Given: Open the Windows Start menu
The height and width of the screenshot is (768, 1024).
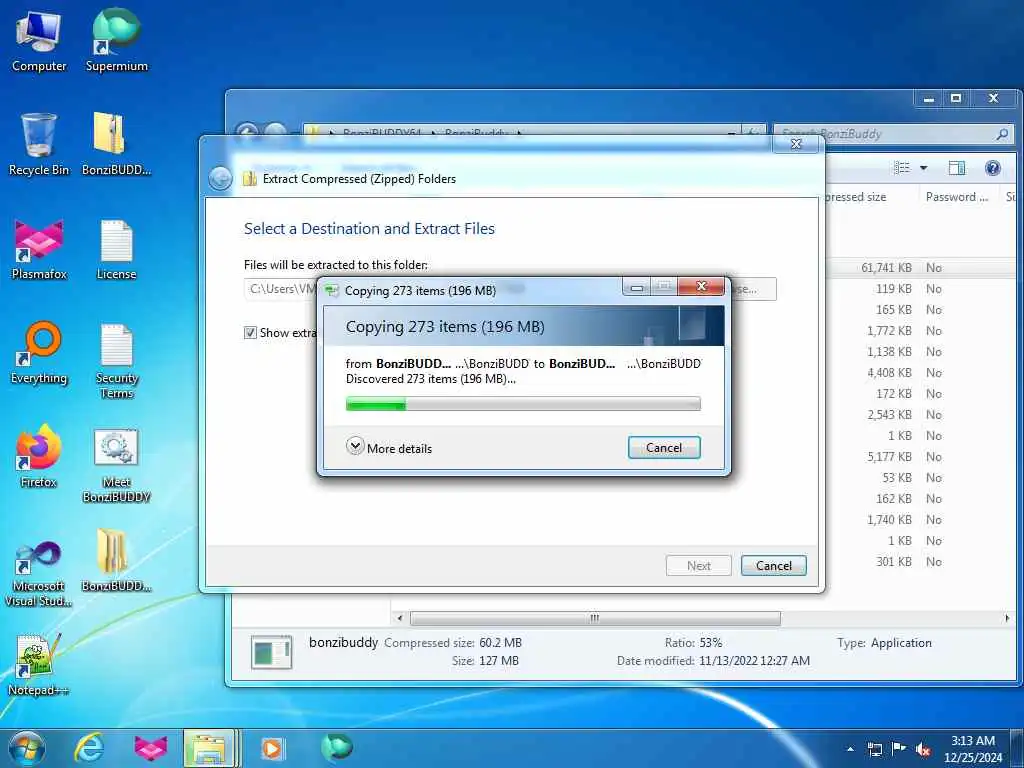Looking at the screenshot, I should 26,748.
